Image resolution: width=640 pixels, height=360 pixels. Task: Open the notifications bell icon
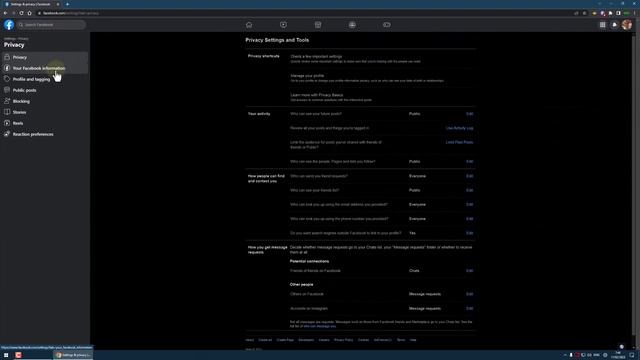(x=614, y=25)
